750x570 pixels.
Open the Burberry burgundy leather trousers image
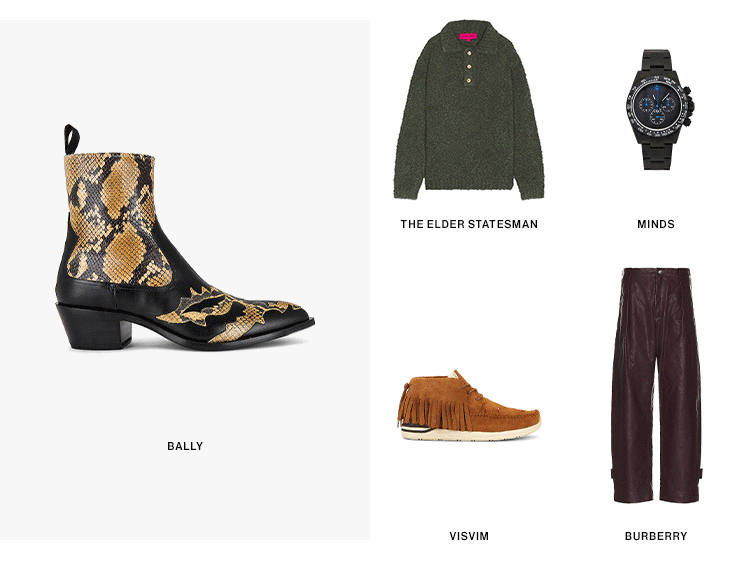tap(657, 385)
